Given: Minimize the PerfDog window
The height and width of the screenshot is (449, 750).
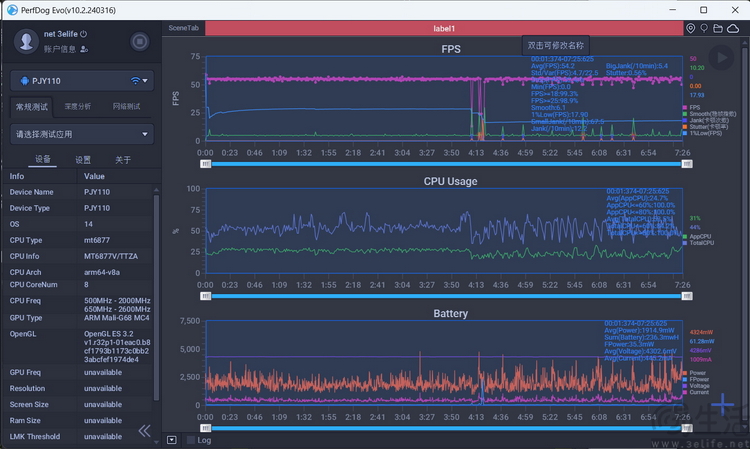Looking at the screenshot, I should 673,10.
